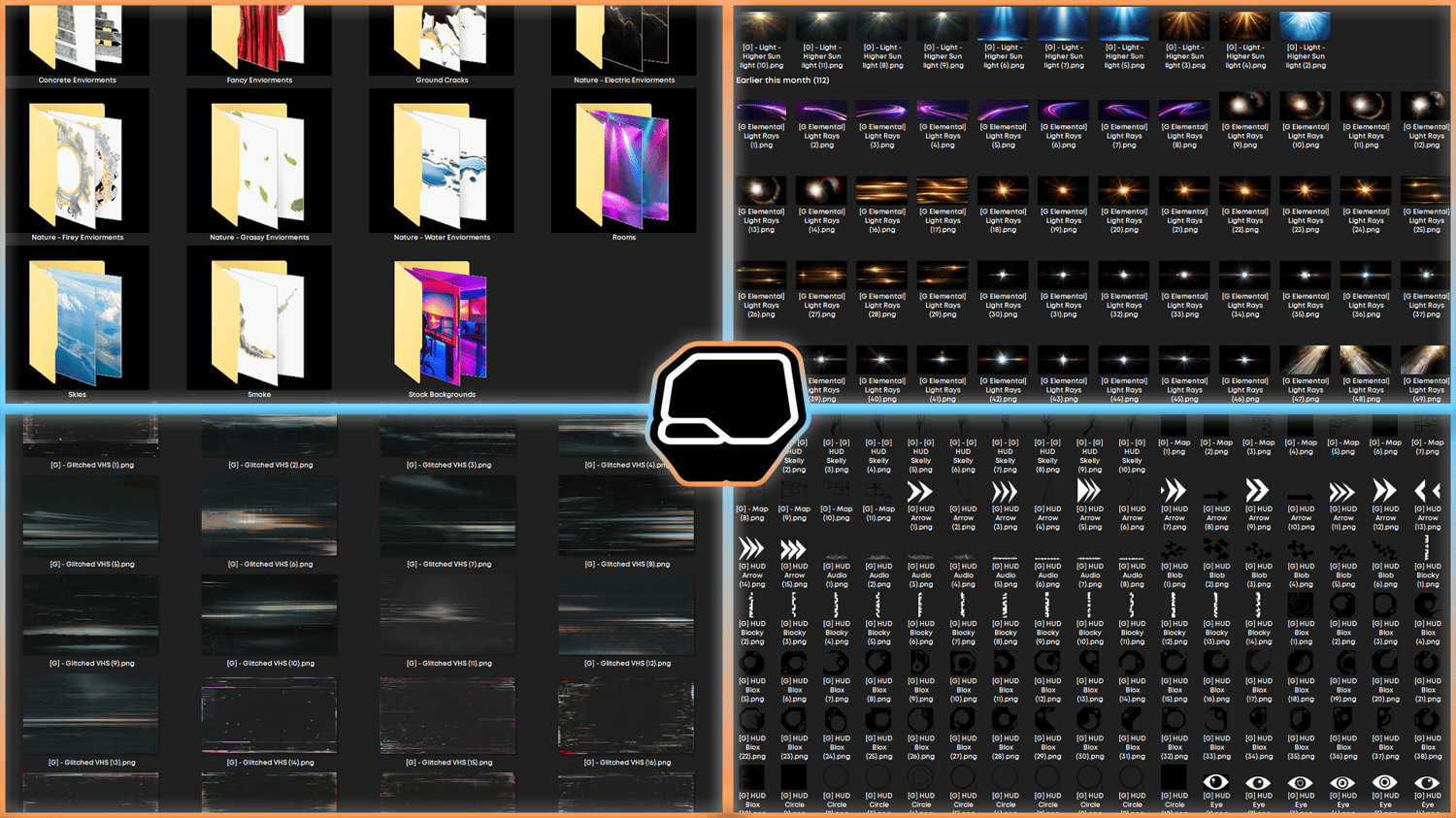Select the HUD Blox (30).png icon
This screenshot has height=818, width=1456.
(x=1089, y=720)
